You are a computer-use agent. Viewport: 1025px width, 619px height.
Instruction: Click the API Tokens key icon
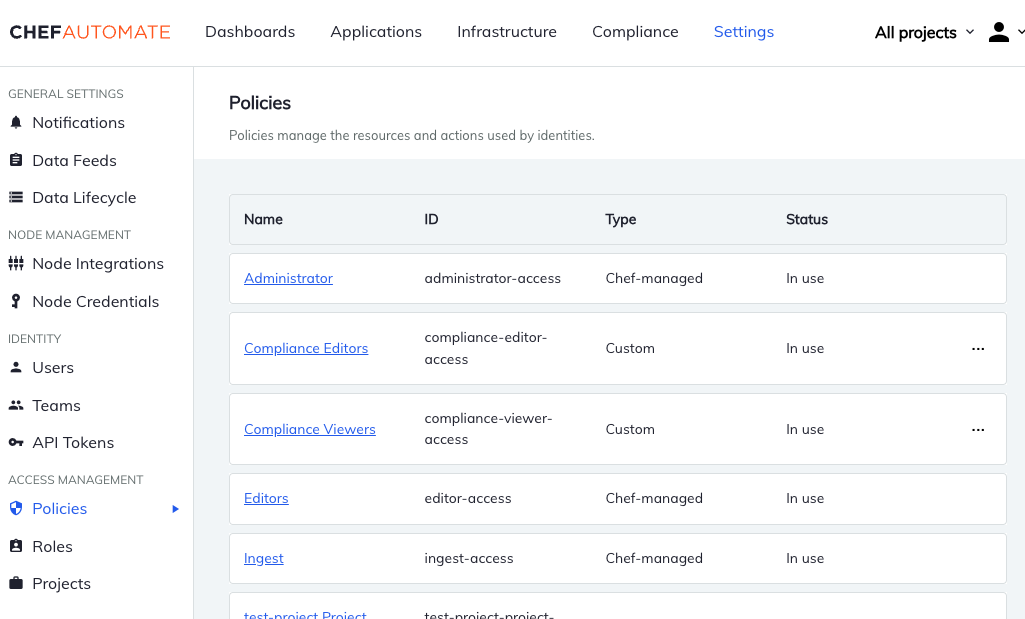pos(16,443)
